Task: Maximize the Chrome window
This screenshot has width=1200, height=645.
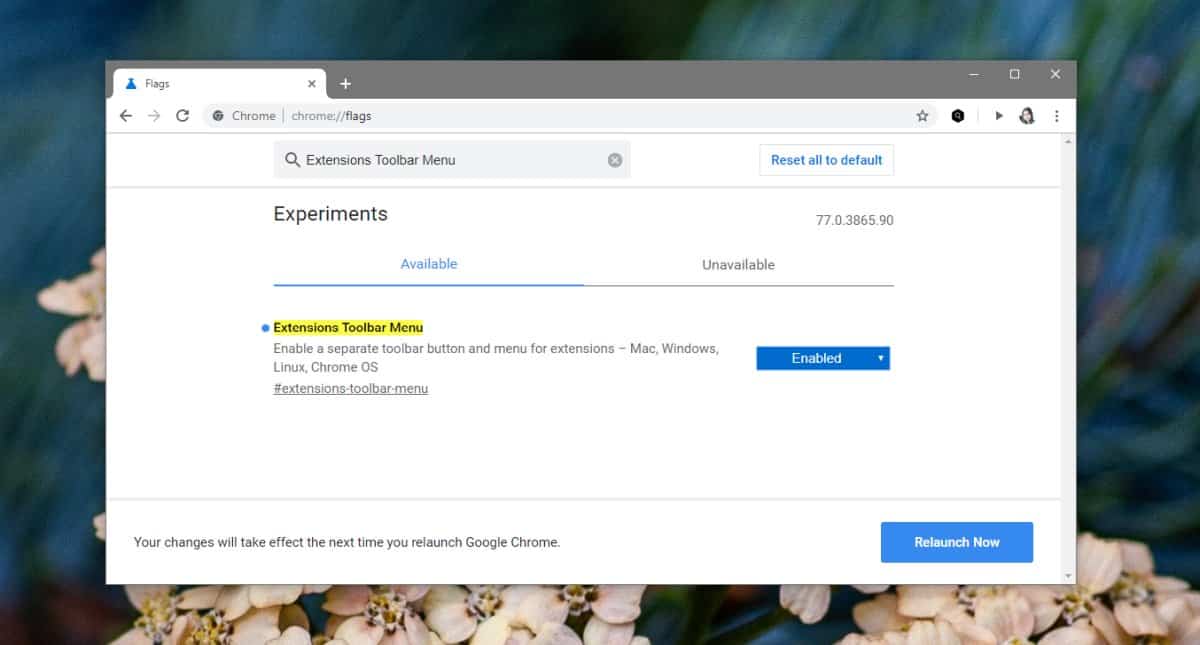Action: (1015, 75)
